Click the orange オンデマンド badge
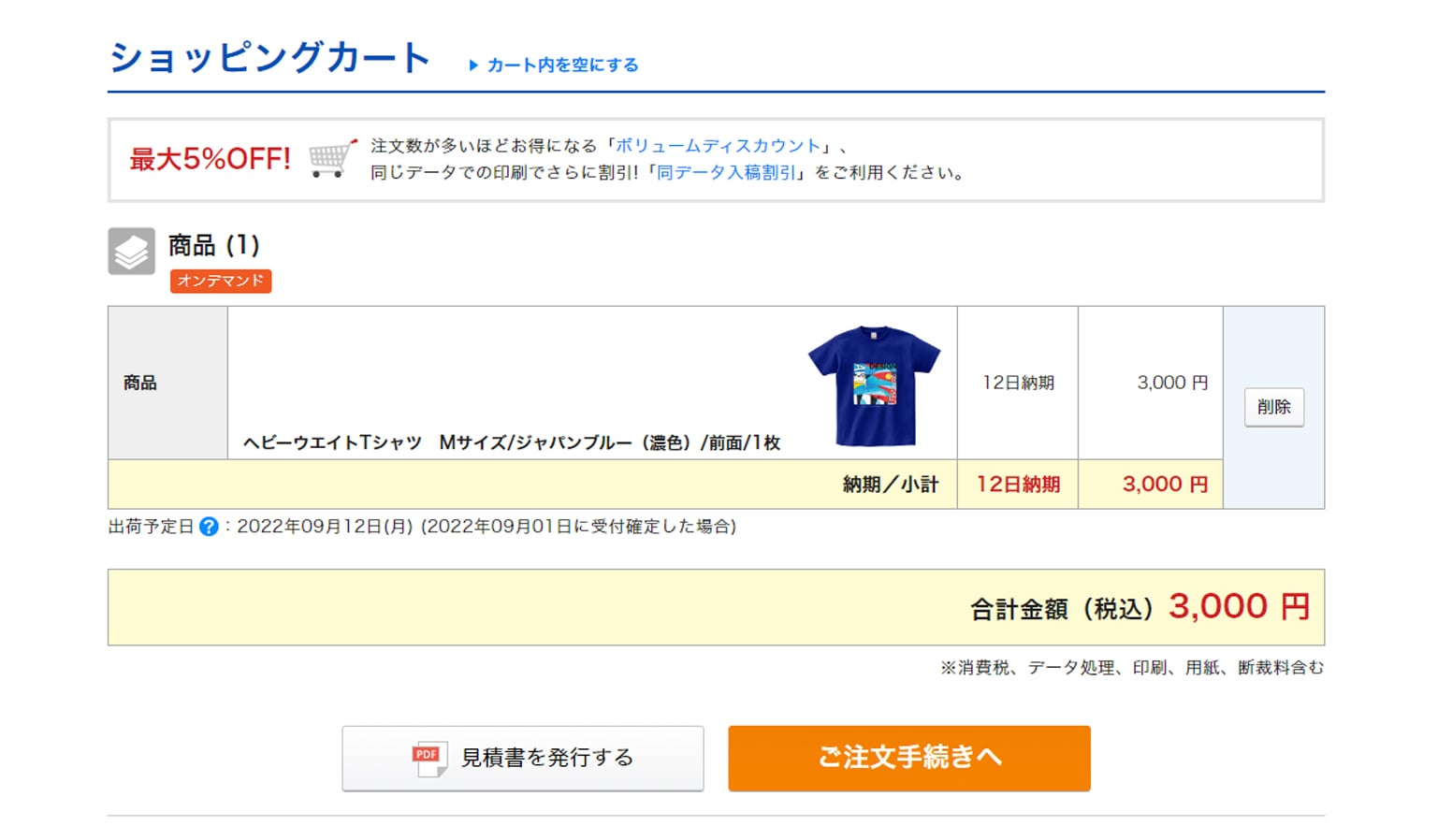This screenshot has width=1452, height=840. (x=221, y=281)
